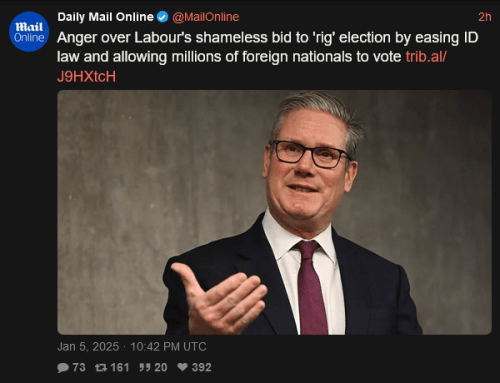Click the 20 quotes count
Screen dimensions: 500x383
pyautogui.click(x=161, y=367)
